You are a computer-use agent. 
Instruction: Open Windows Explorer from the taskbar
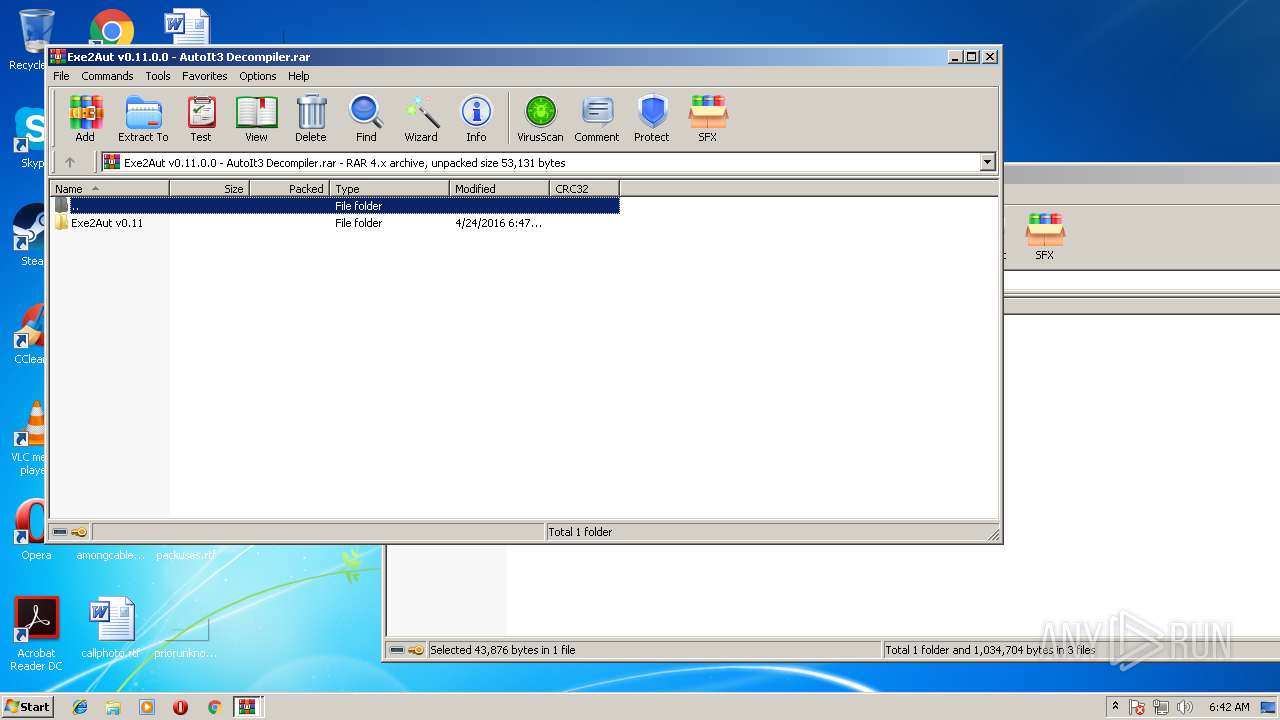click(113, 707)
